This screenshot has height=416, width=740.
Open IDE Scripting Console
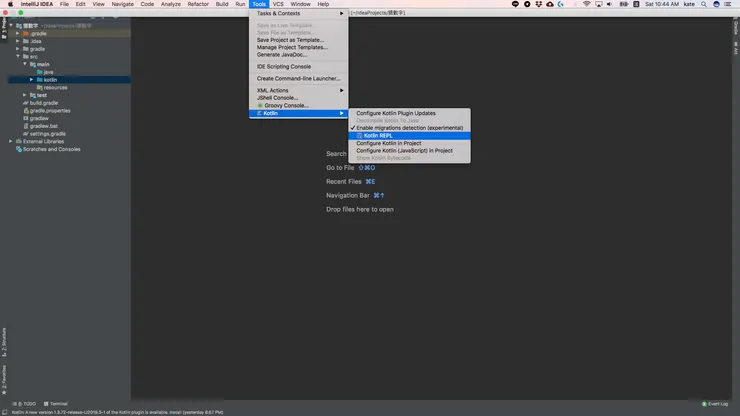(298, 67)
